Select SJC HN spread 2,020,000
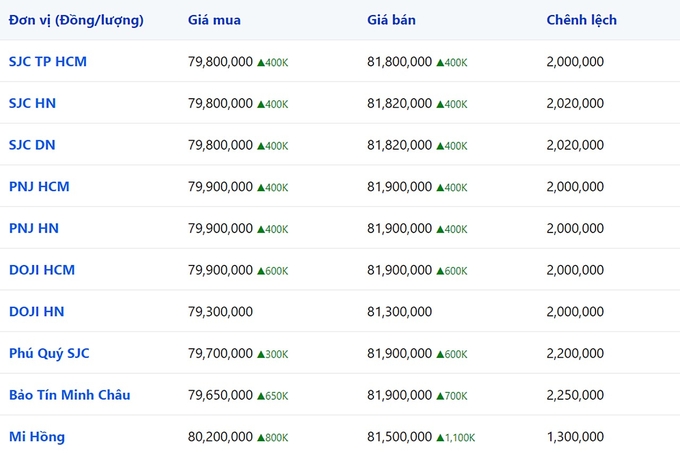 point(575,103)
